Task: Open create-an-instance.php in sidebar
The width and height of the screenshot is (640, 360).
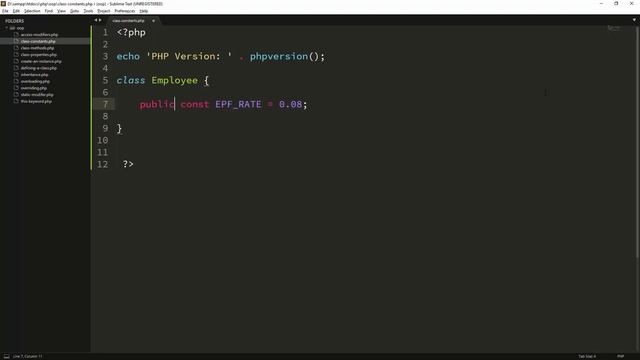Action: [x=41, y=61]
